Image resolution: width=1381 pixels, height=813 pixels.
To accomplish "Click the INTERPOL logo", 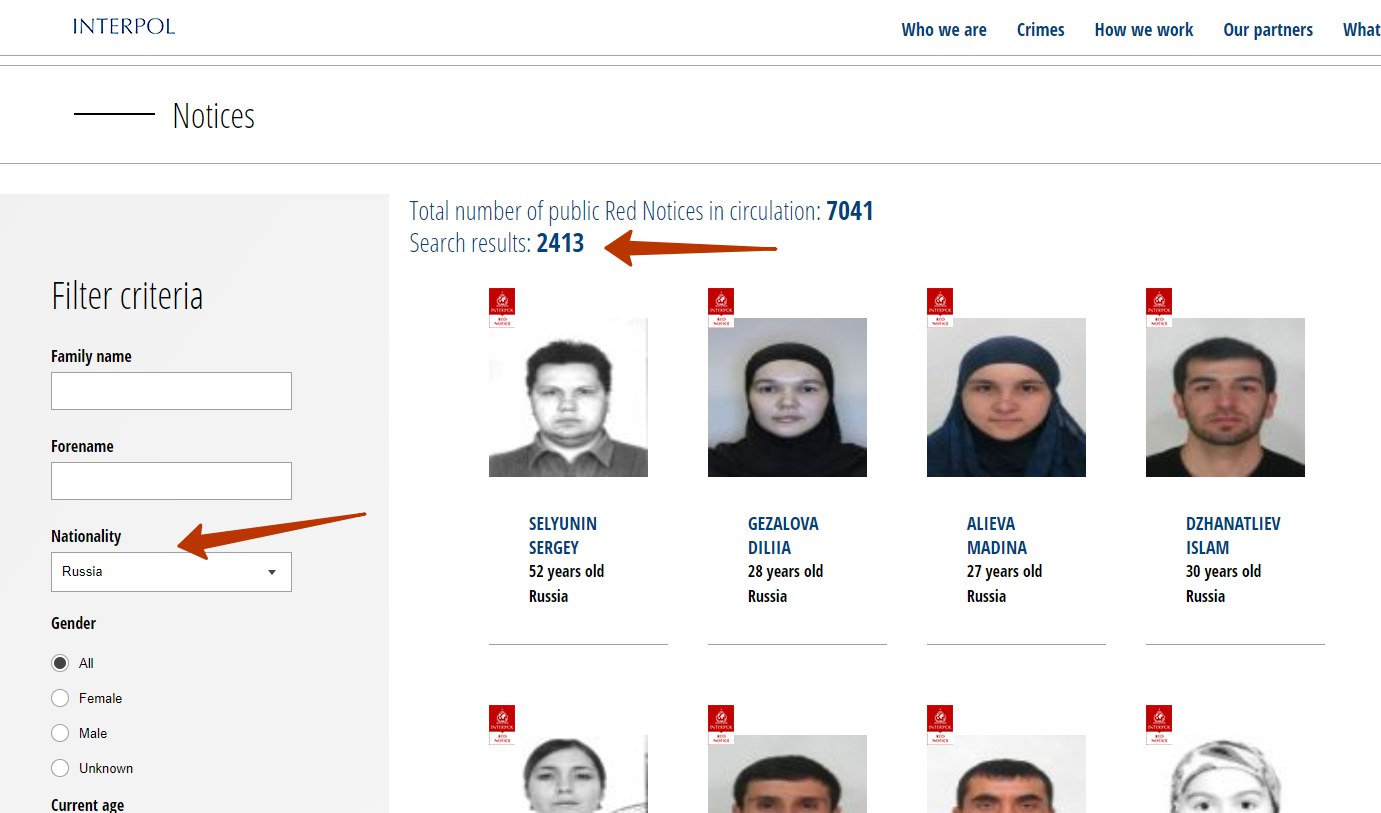I will tap(124, 26).
